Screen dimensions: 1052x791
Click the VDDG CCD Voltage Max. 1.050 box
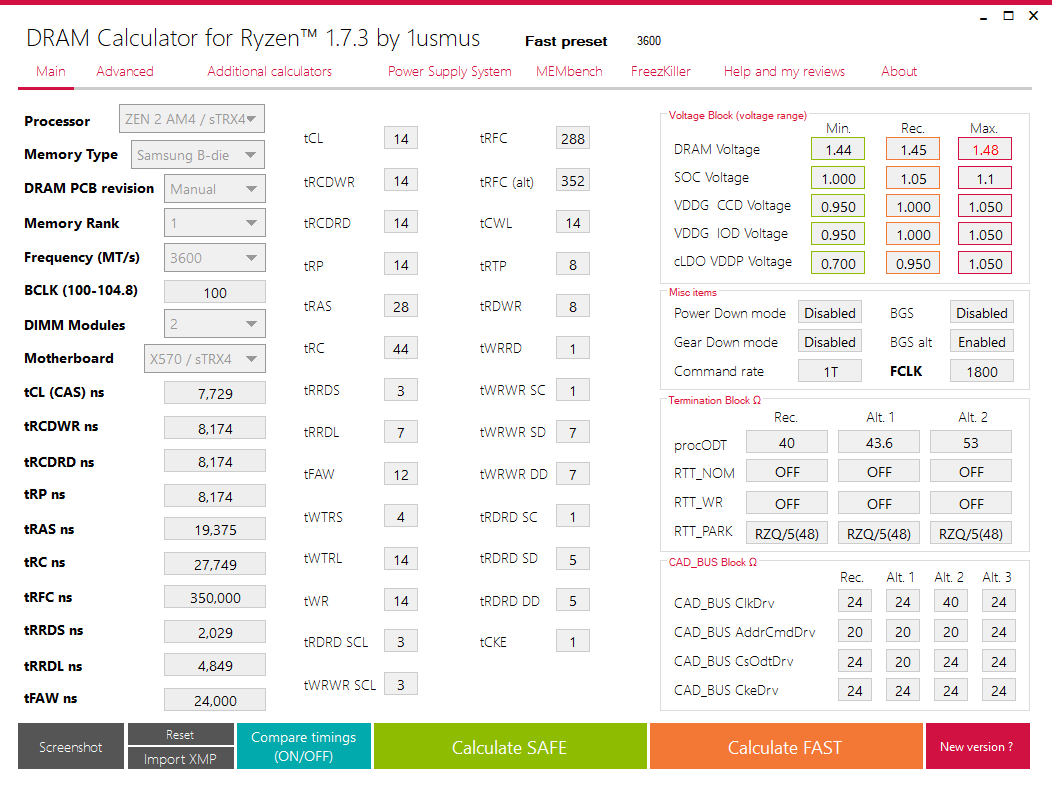[985, 206]
